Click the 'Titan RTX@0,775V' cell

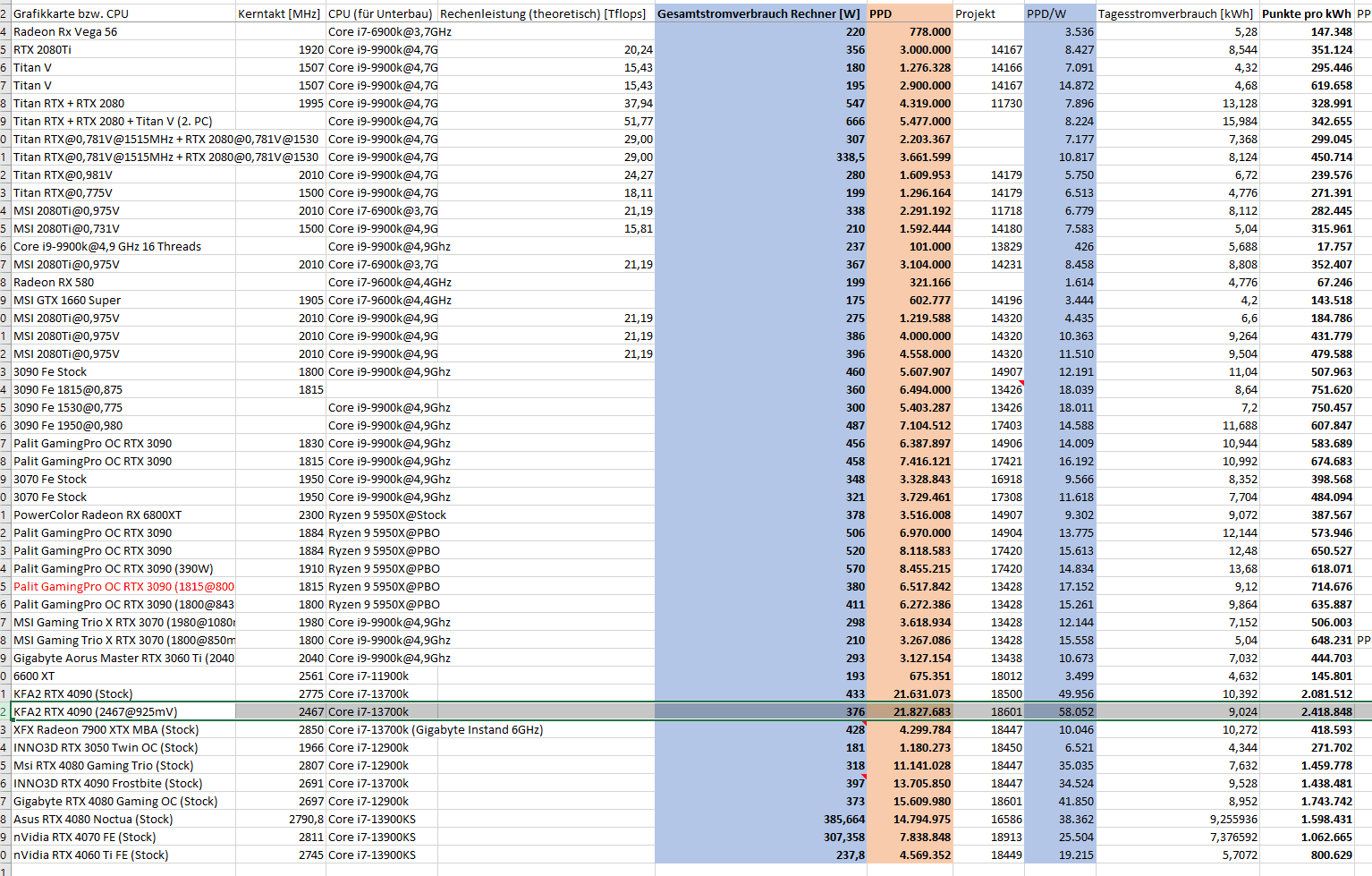click(x=123, y=192)
